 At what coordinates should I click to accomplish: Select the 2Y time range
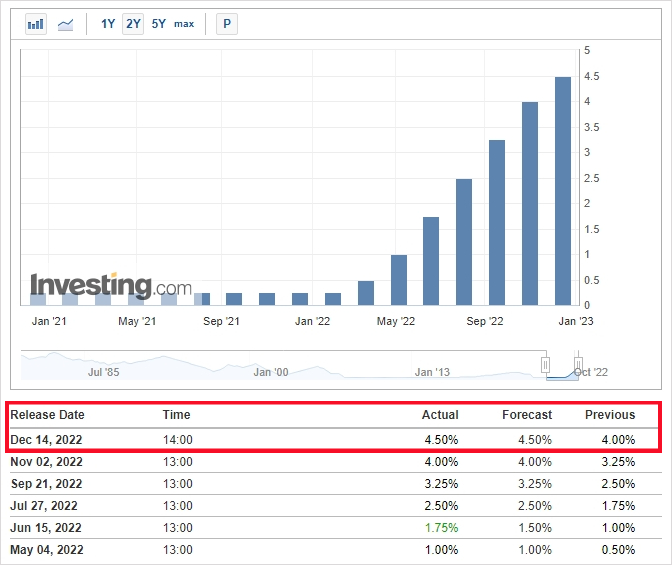click(x=133, y=24)
